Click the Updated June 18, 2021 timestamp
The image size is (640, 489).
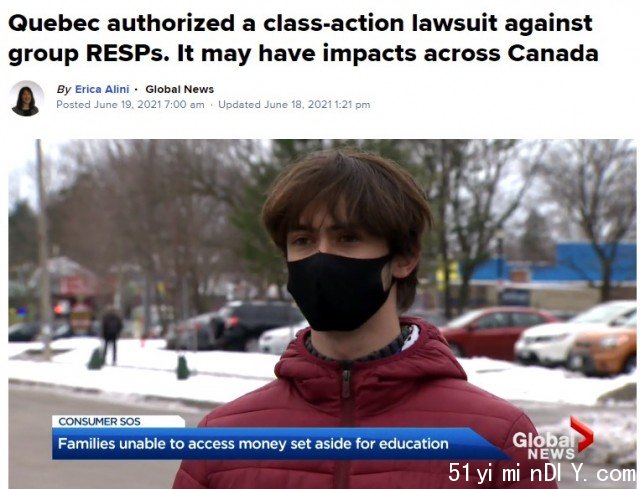point(294,104)
